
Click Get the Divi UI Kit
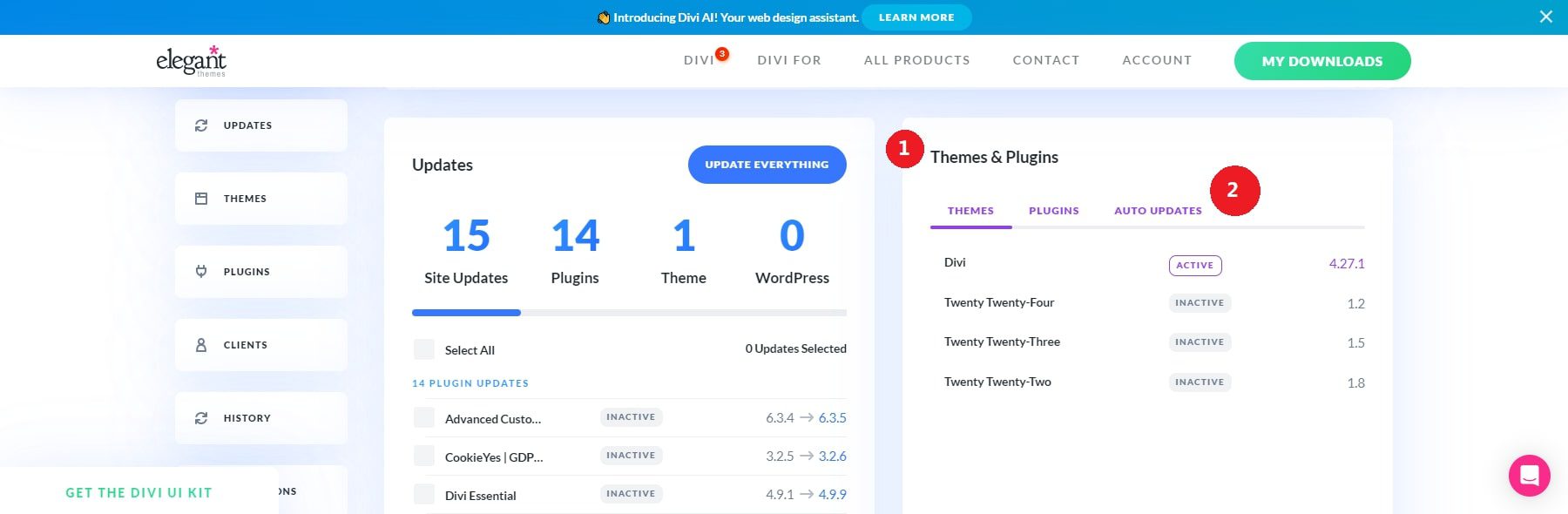click(139, 492)
